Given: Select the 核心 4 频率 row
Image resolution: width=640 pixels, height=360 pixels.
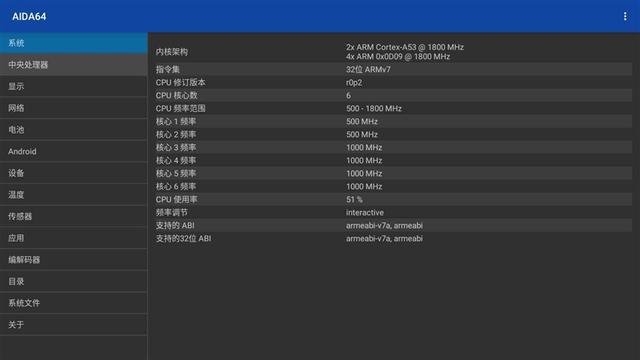Looking at the screenshot, I should tap(393, 160).
